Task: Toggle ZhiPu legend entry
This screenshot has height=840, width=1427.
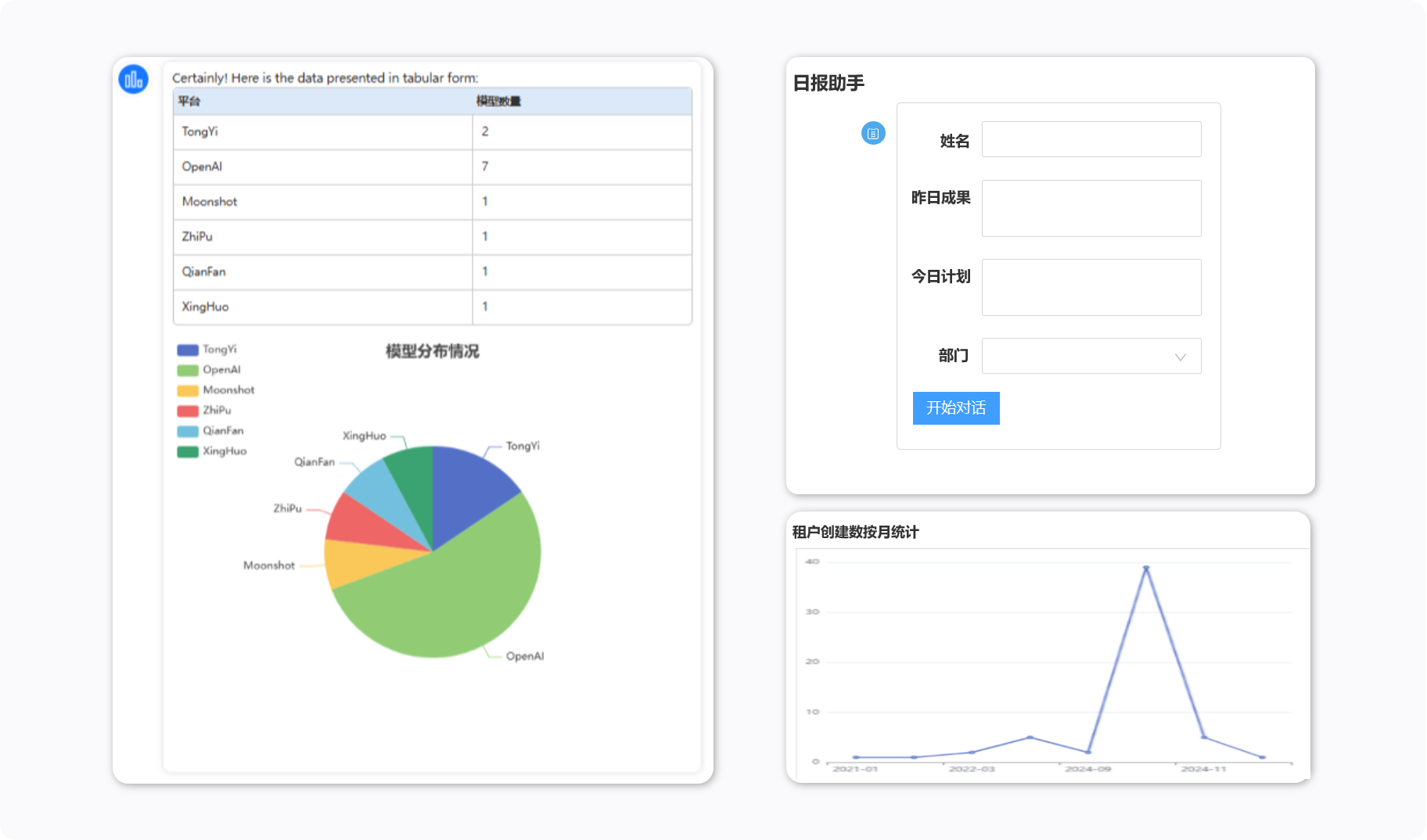Action: [204, 411]
